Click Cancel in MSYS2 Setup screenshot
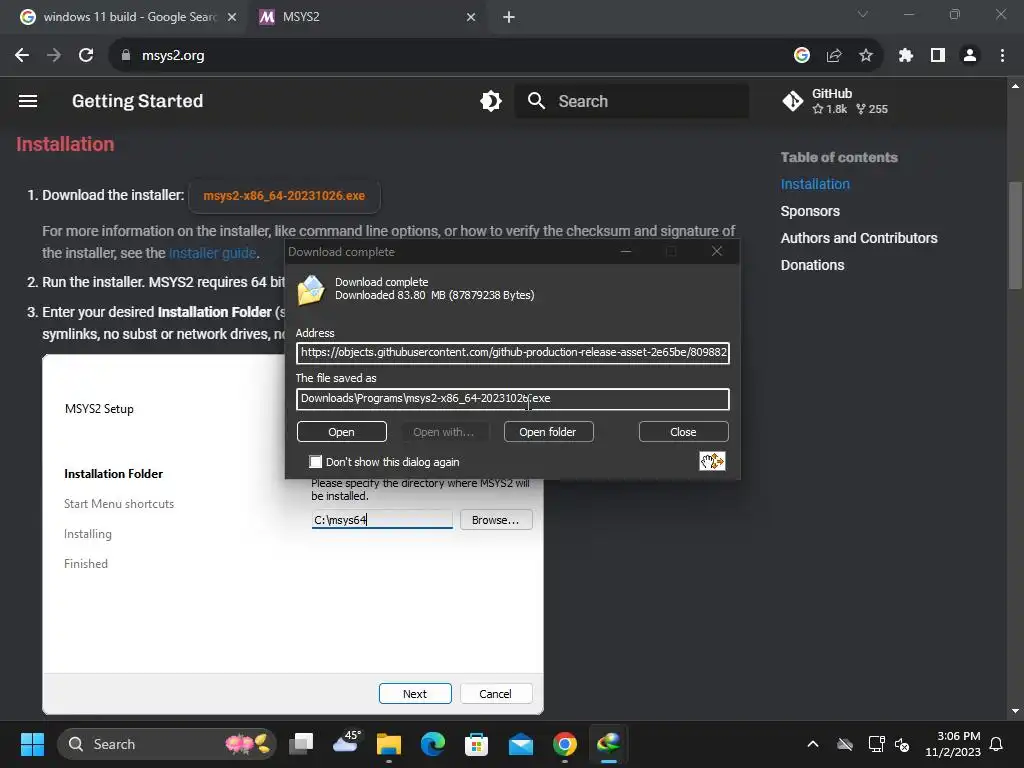The height and width of the screenshot is (768, 1024). click(x=496, y=694)
